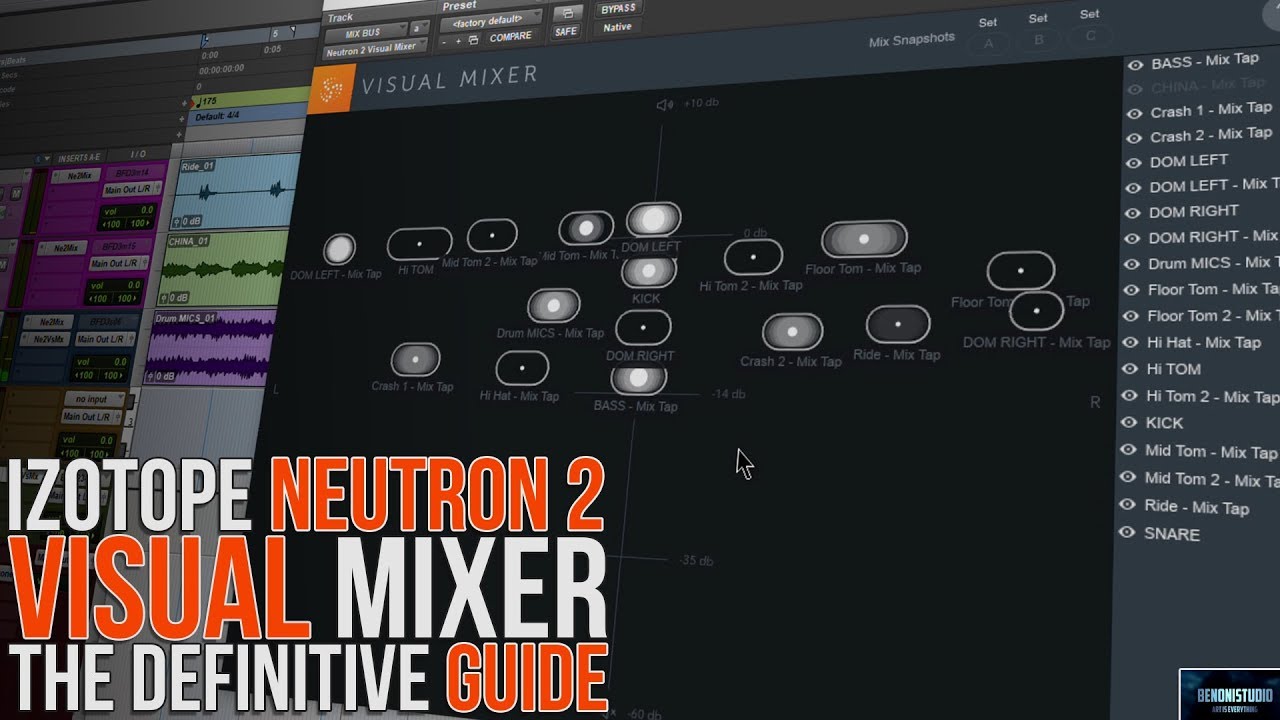The image size is (1280, 720).
Task: Select the DOM RIGHT node below KICK
Action: (x=643, y=327)
